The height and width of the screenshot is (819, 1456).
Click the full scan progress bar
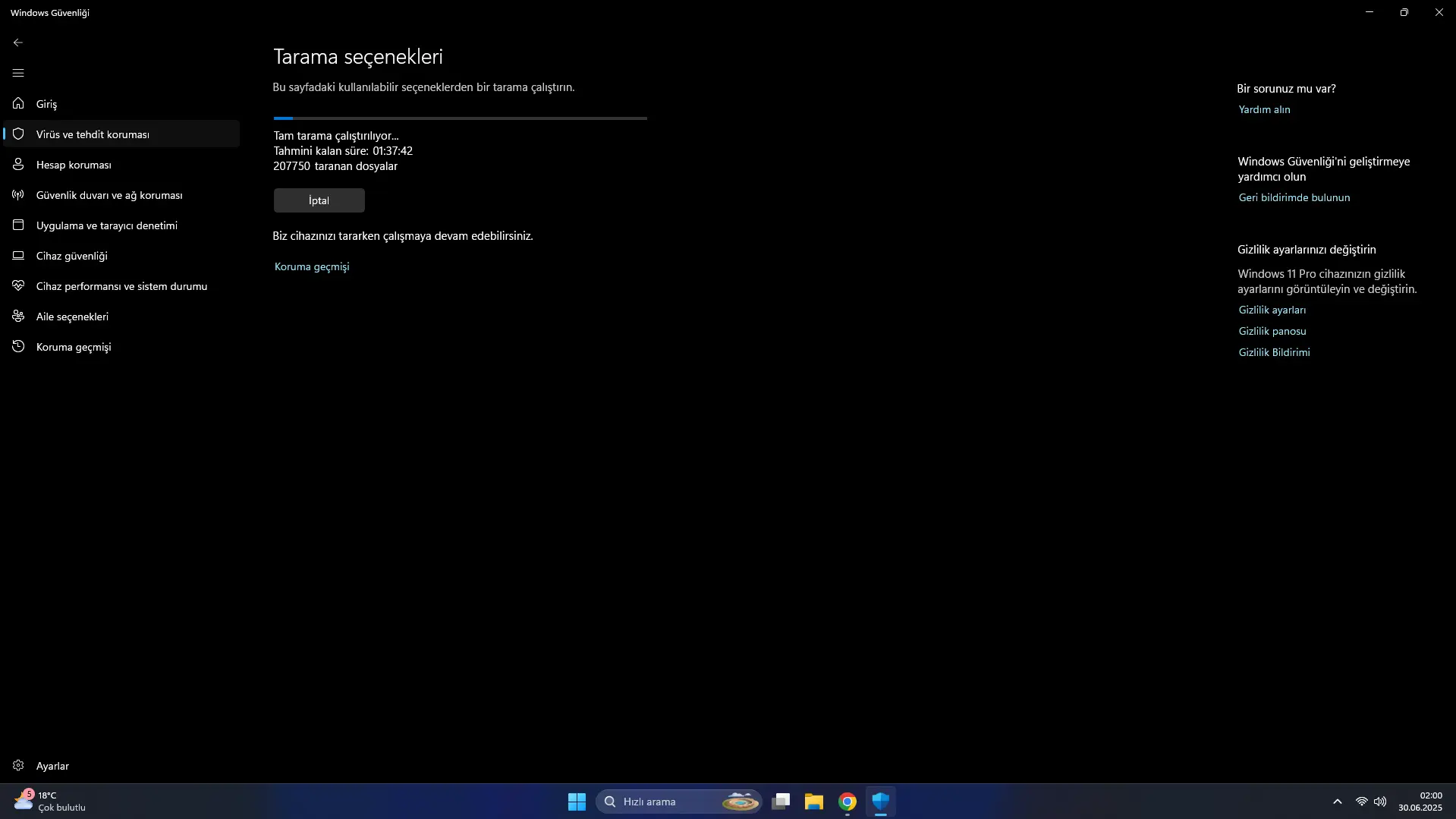461,118
